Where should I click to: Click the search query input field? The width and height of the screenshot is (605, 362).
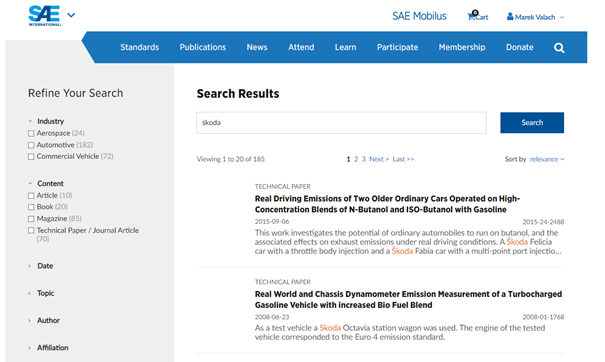[x=341, y=123]
